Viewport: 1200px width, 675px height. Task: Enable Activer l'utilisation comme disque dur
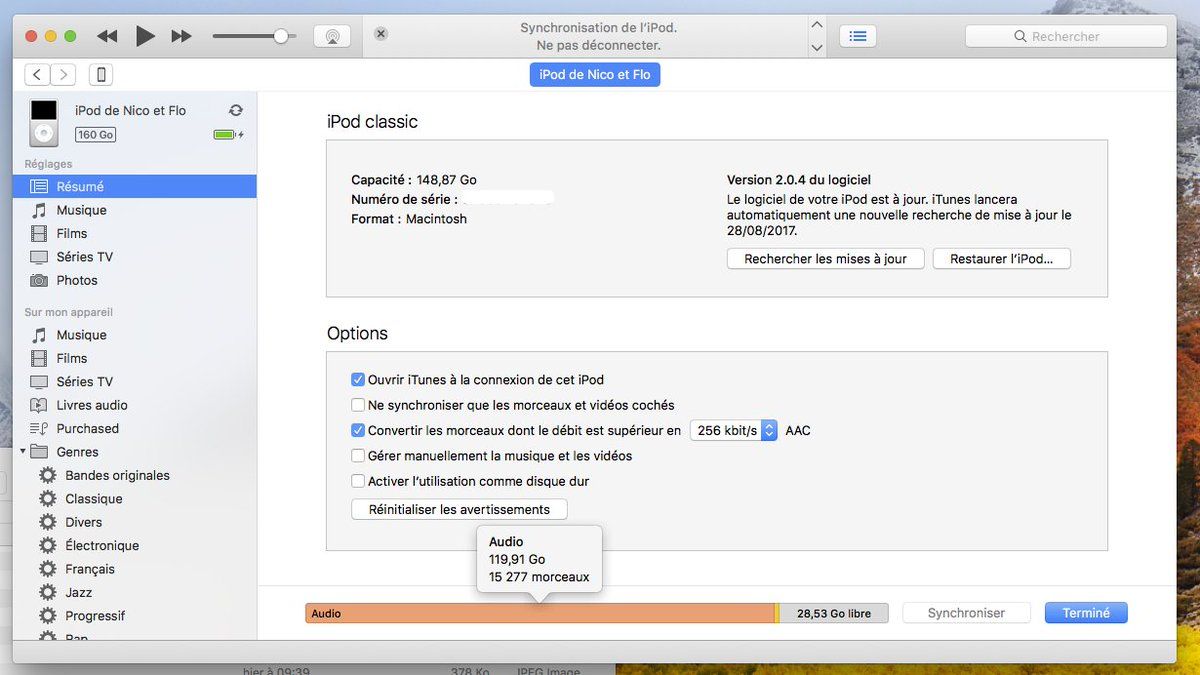click(x=358, y=481)
